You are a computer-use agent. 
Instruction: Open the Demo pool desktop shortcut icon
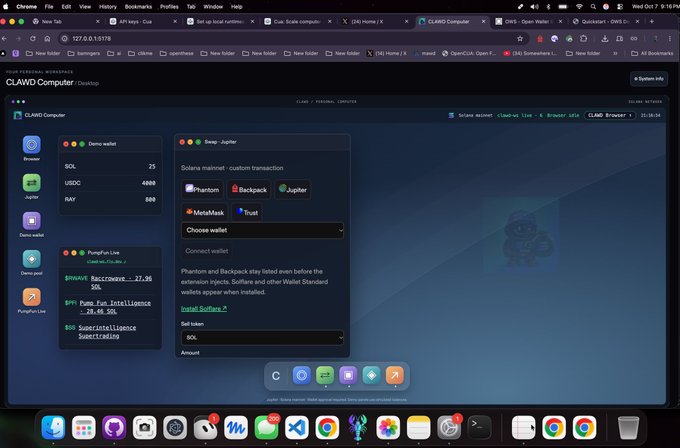[32, 259]
